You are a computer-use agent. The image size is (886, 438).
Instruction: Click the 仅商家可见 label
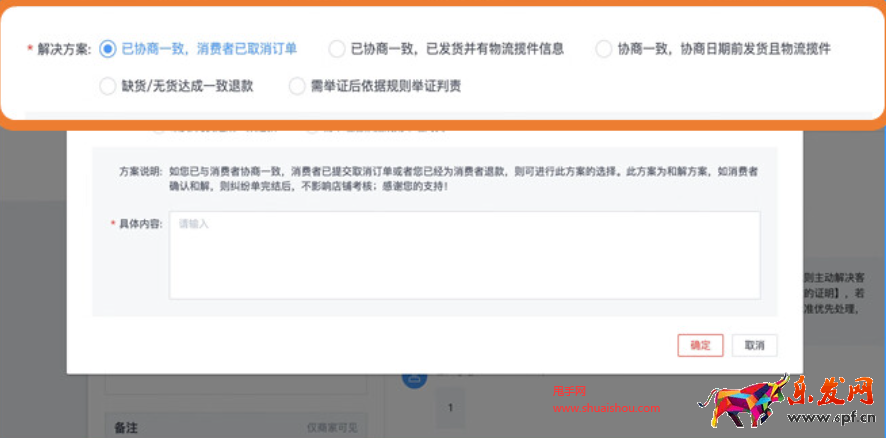tap(332, 428)
